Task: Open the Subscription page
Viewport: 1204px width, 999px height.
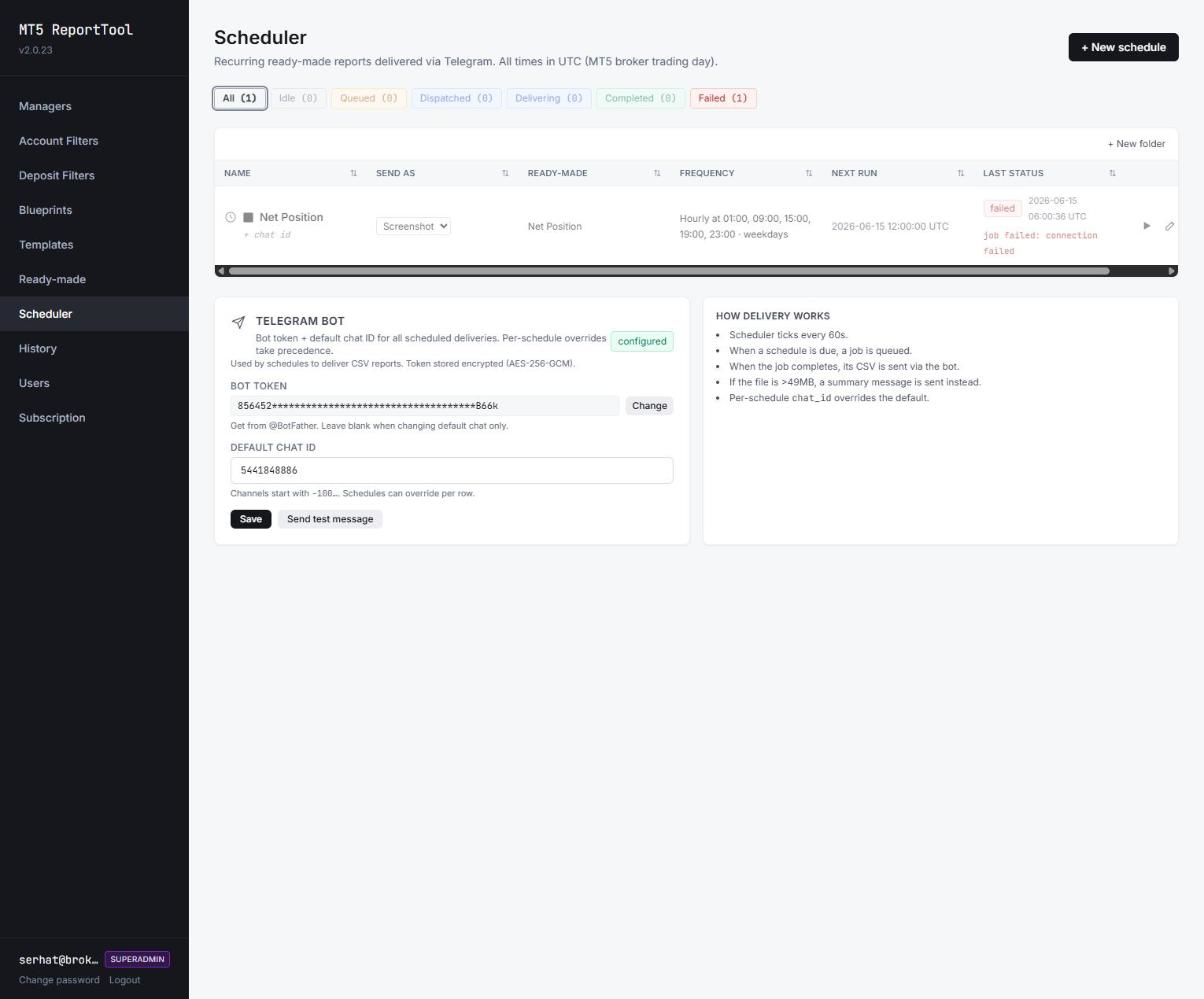Action: point(94,418)
